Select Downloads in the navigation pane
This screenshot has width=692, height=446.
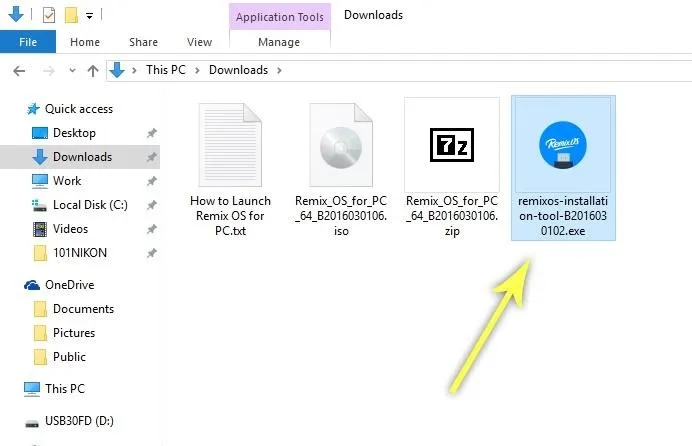[x=80, y=157]
